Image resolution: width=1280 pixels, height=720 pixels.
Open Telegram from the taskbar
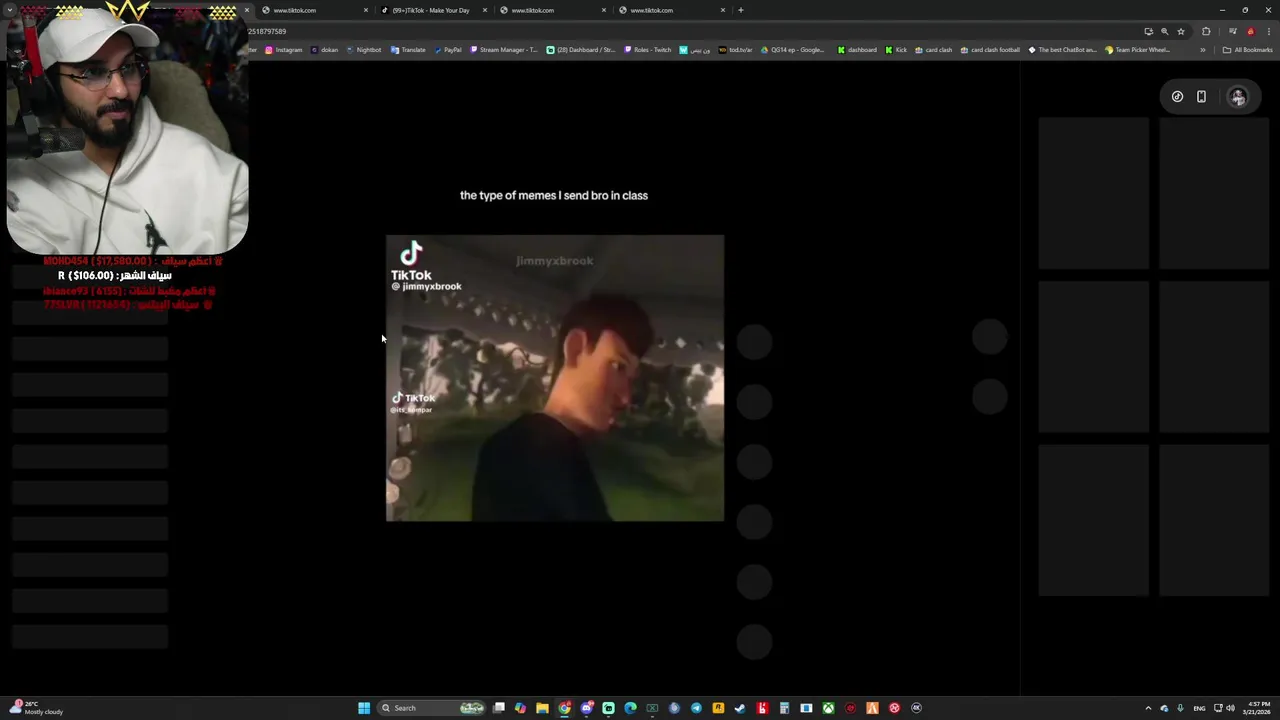click(696, 708)
